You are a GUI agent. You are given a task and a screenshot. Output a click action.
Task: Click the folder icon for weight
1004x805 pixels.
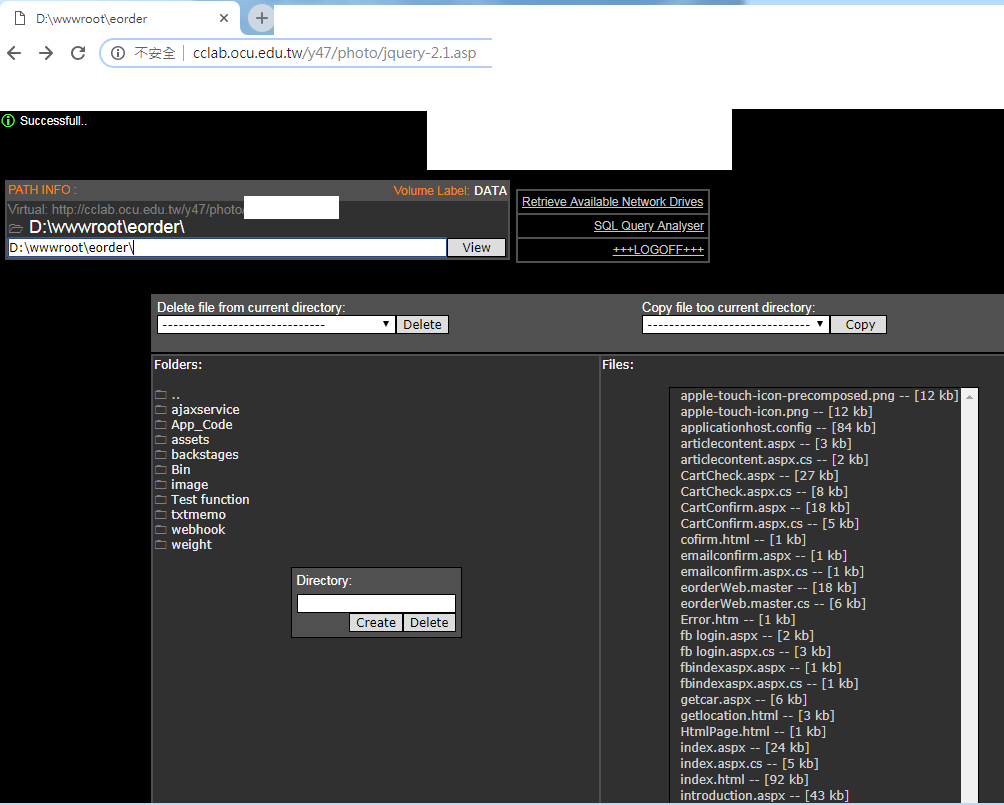point(161,545)
